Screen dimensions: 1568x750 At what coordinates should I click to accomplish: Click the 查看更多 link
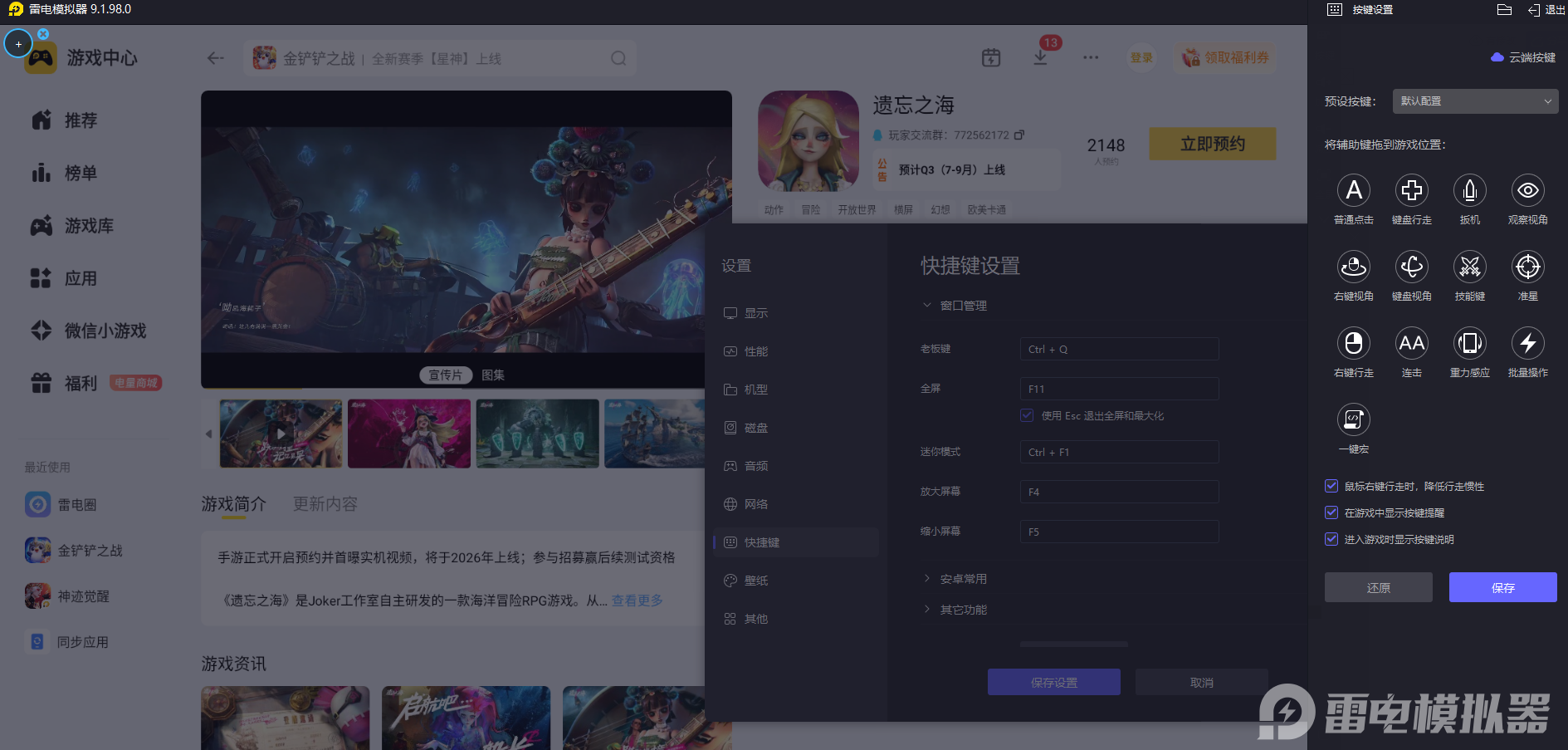[637, 600]
